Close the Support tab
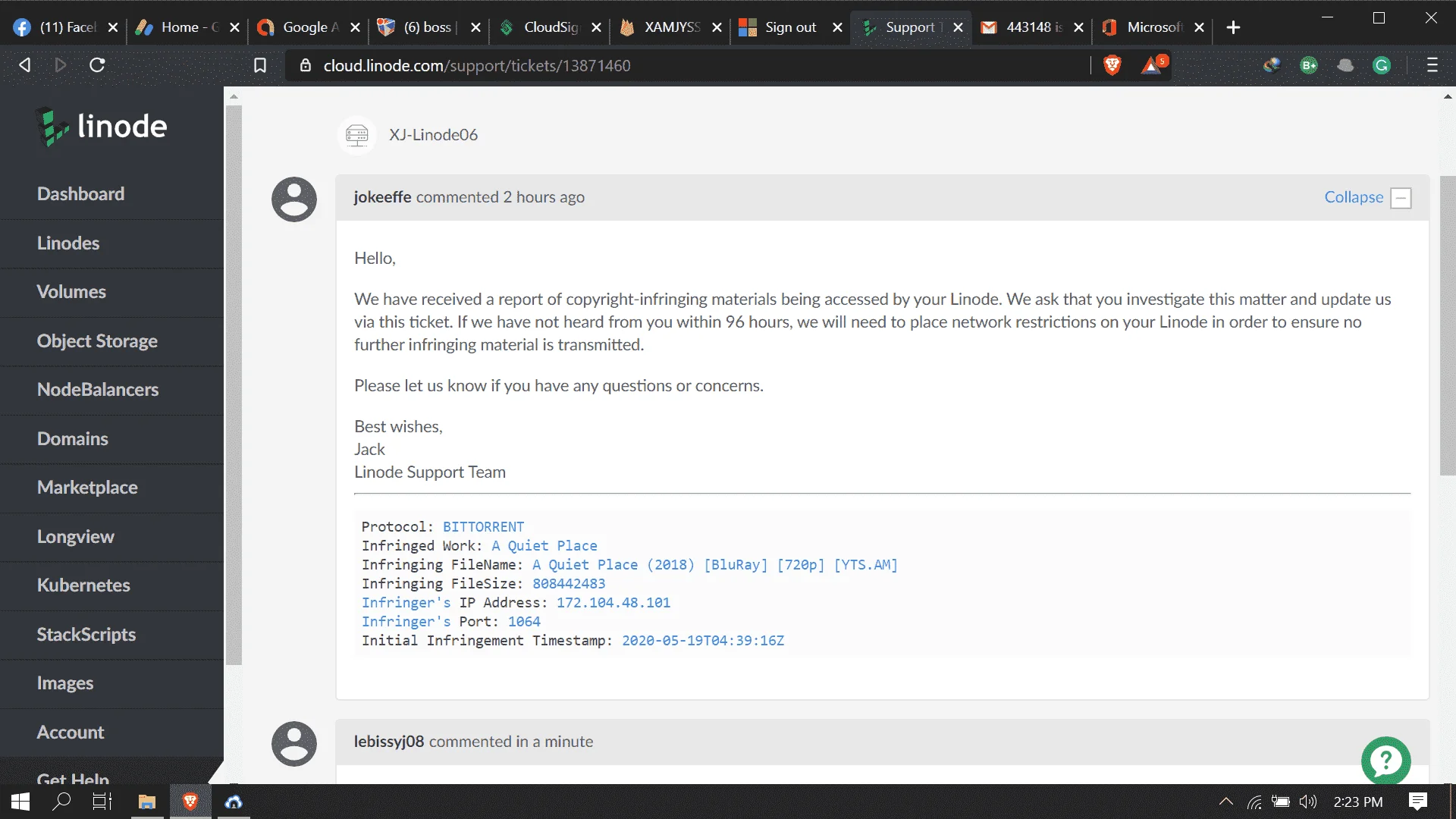The image size is (1456, 819). (958, 27)
